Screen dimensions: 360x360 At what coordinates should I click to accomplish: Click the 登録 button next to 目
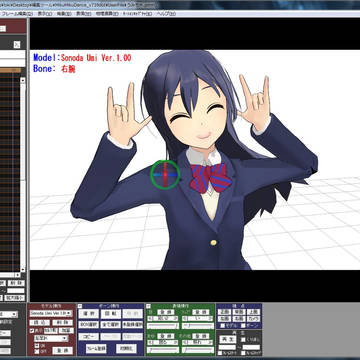pos(166,312)
